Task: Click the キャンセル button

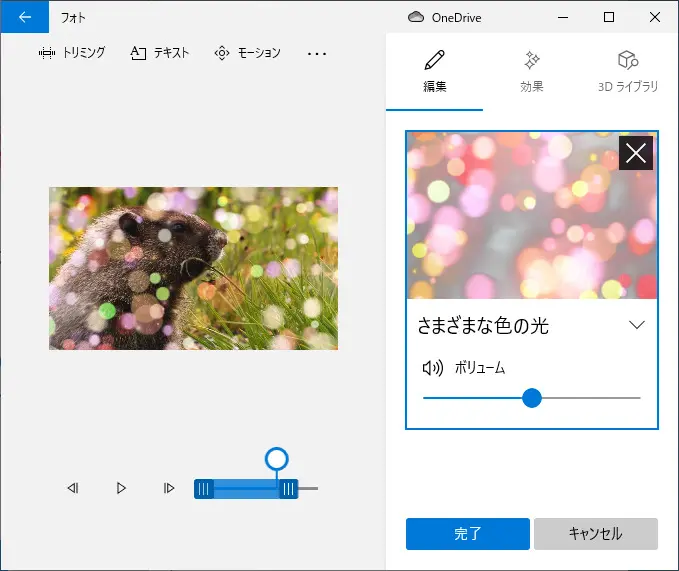Action: [596, 534]
